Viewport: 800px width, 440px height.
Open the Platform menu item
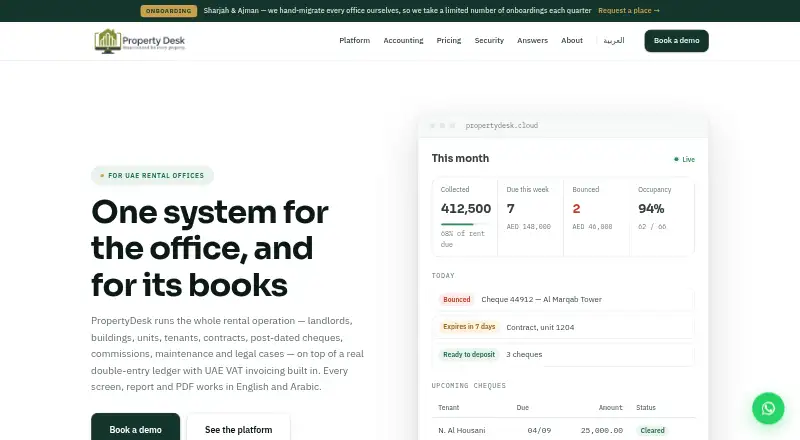355,40
